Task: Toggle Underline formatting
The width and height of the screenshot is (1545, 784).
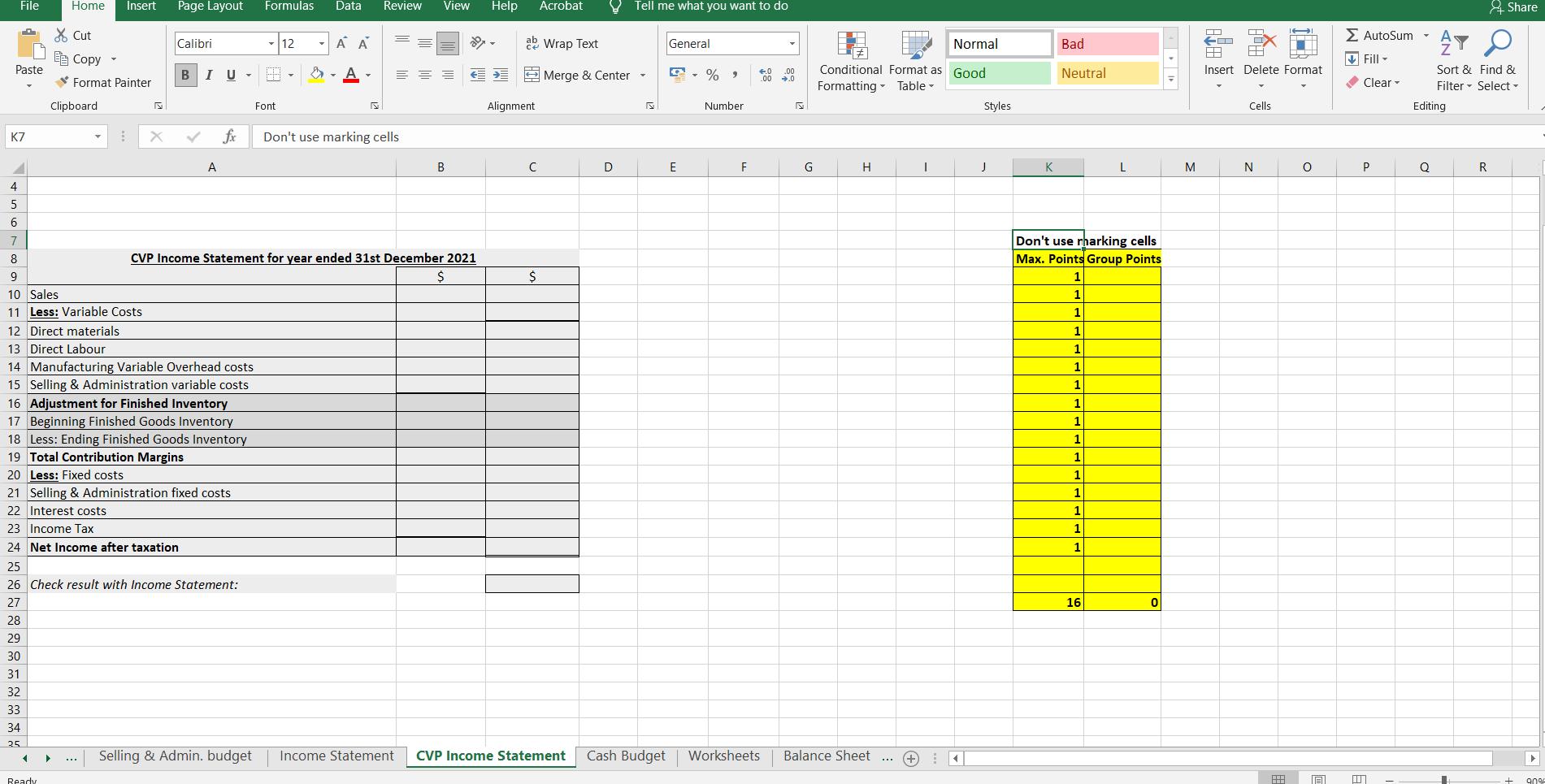Action: [231, 75]
